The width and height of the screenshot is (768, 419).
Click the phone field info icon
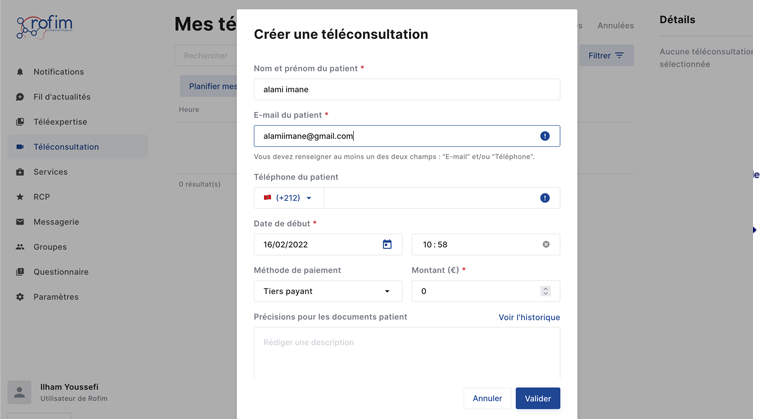545,198
